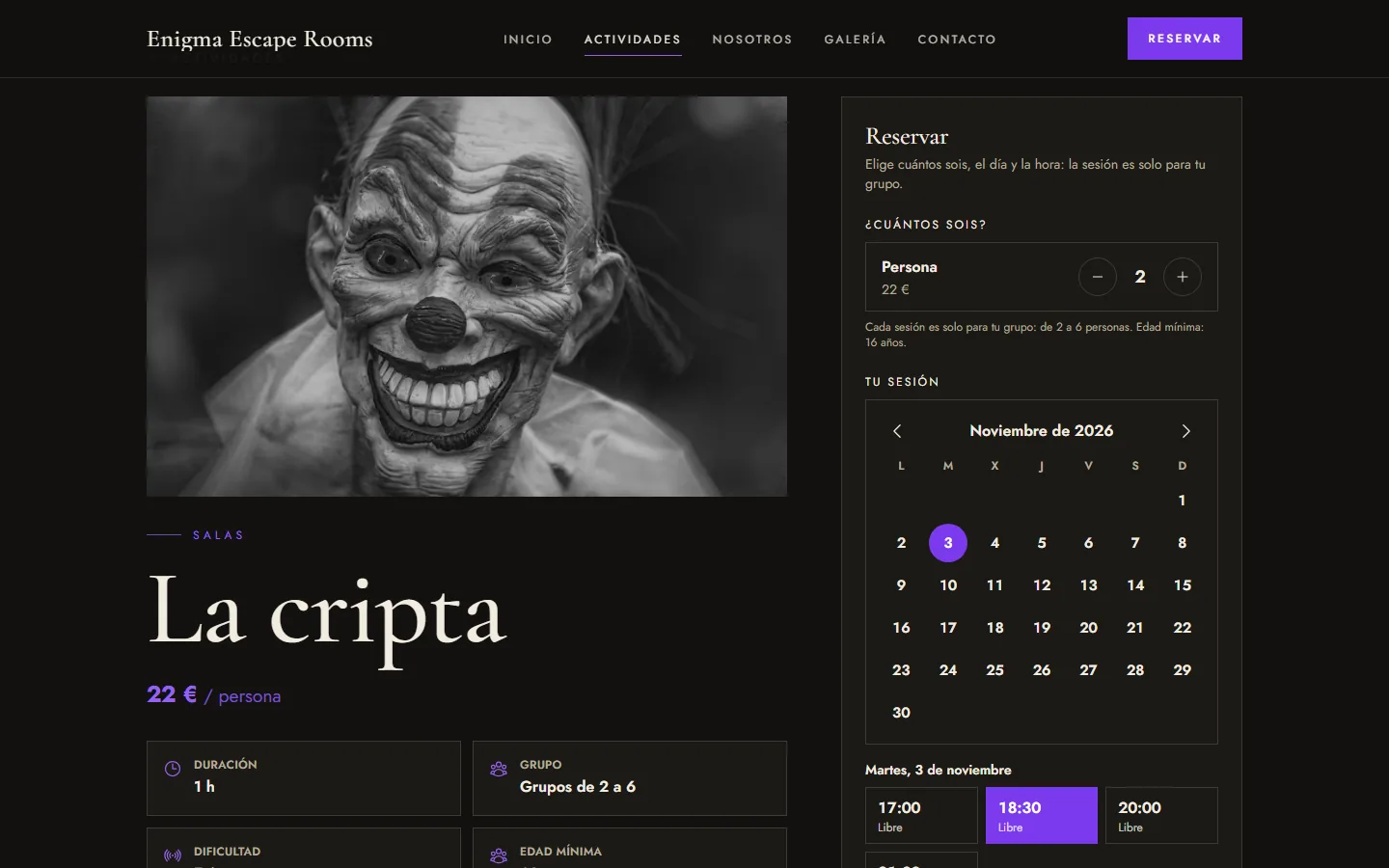Pick November 6 in calendar
Screen dimensions: 1389x868
click(x=1088, y=543)
